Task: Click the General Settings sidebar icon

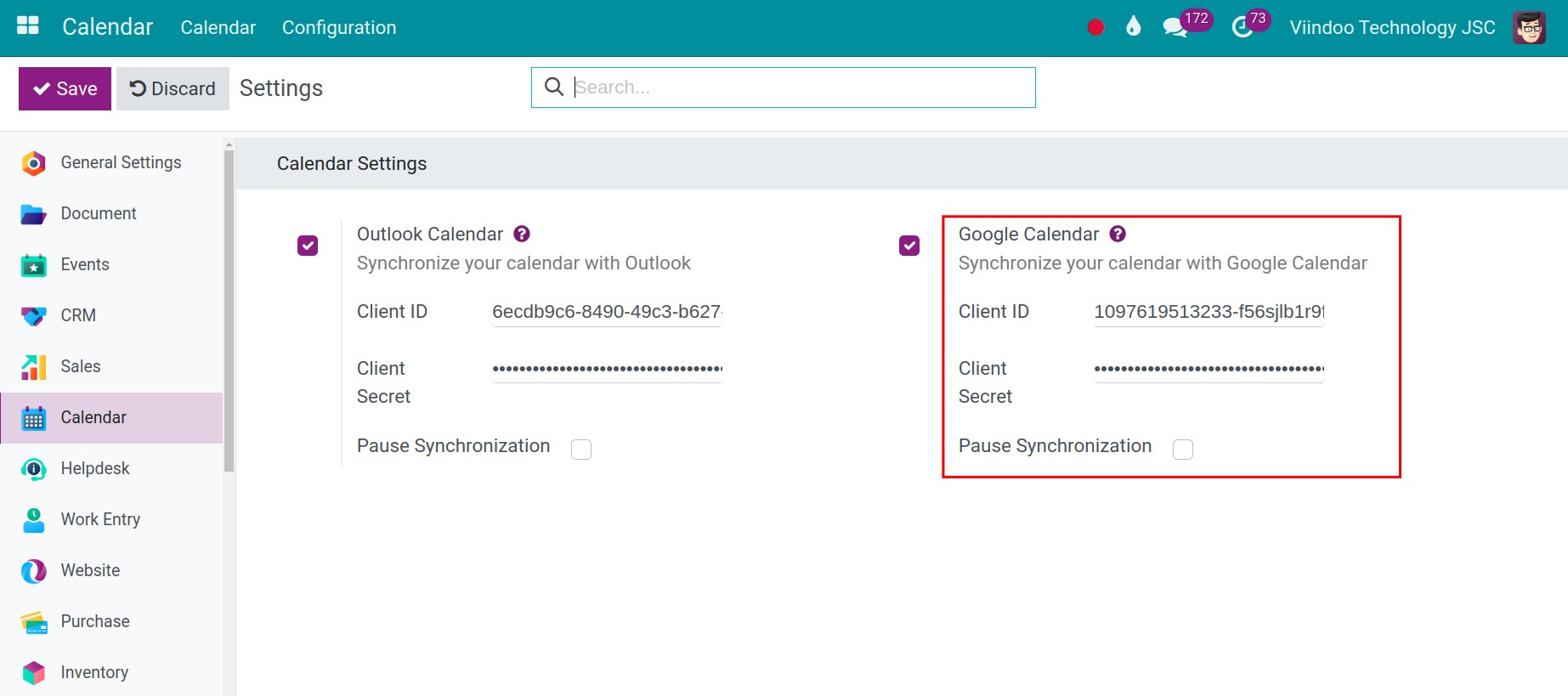Action: click(x=33, y=162)
